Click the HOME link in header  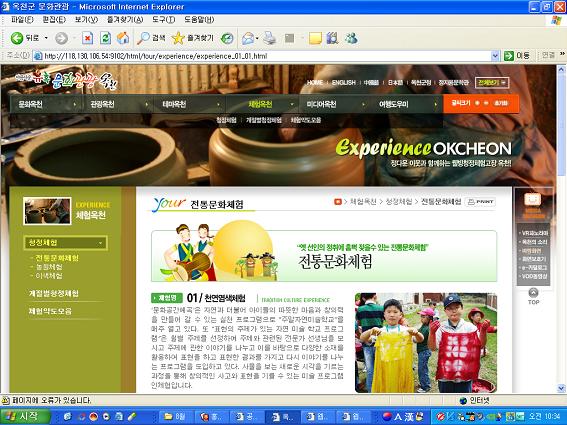coord(315,82)
